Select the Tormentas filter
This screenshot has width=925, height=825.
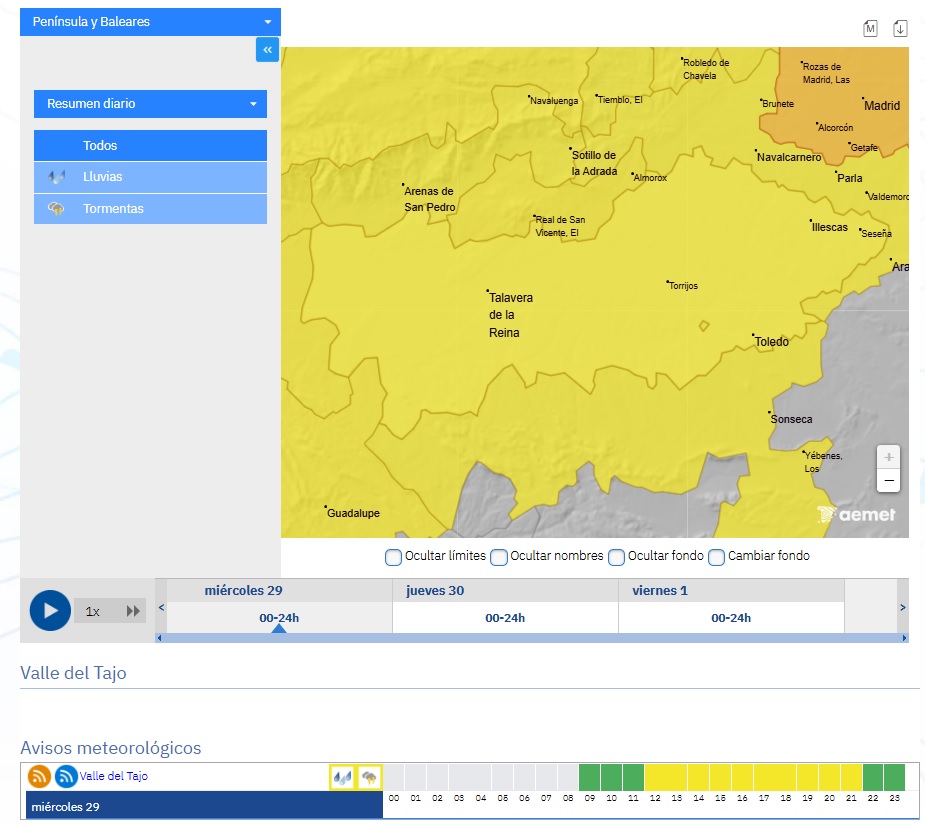pyautogui.click(x=150, y=209)
